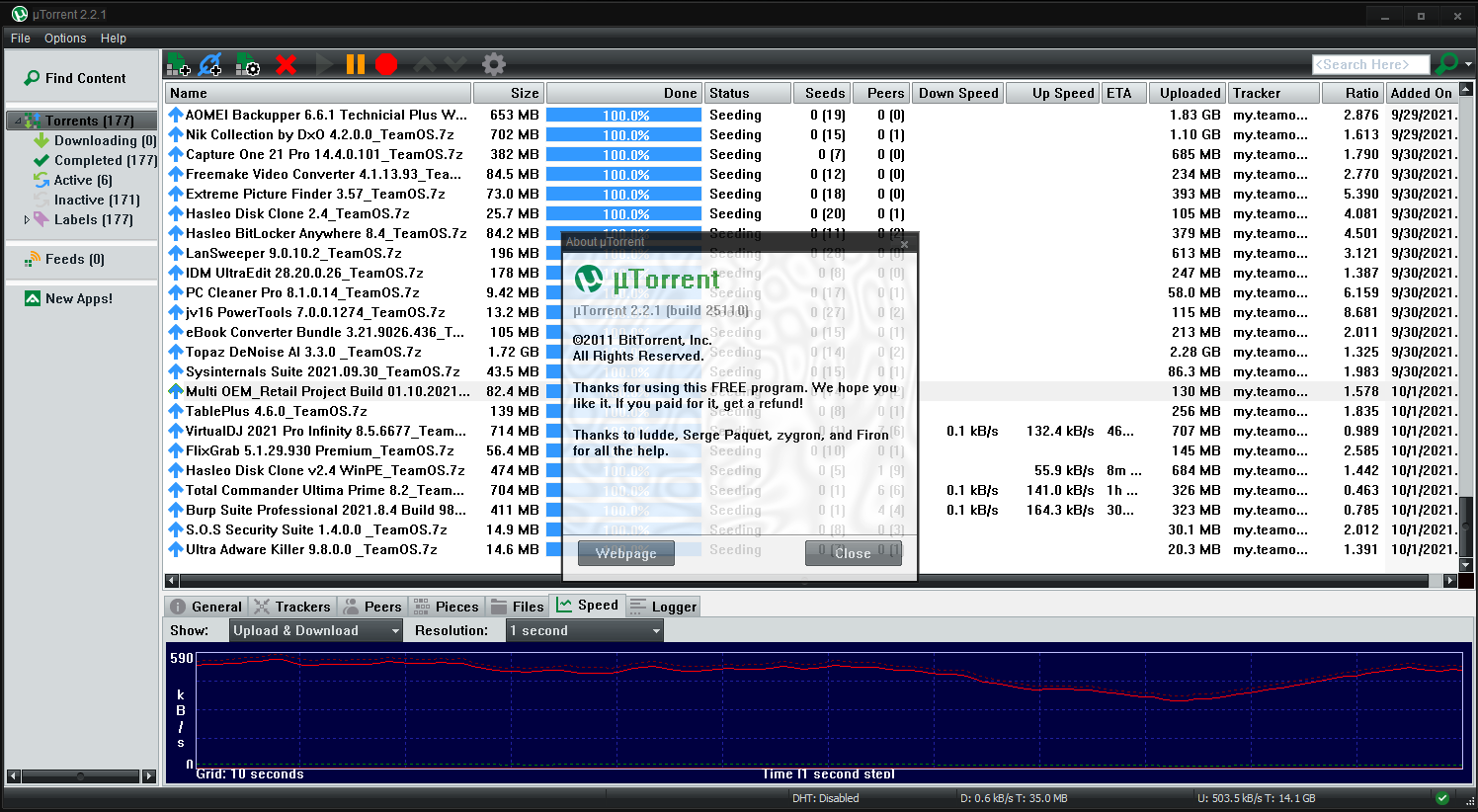Switch to the Files tab
Screen dimensions: 1478x812
[x=518, y=607]
